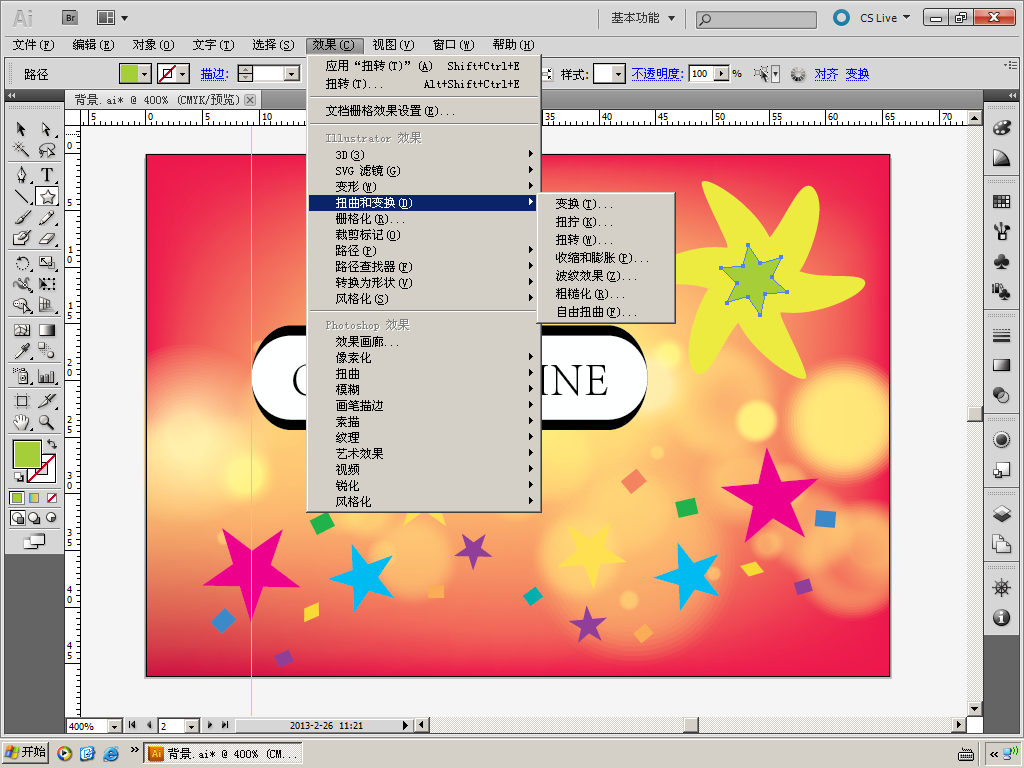Image resolution: width=1024 pixels, height=768 pixels.
Task: Click the vertical scrollbar down arrow
Action: (x=974, y=709)
